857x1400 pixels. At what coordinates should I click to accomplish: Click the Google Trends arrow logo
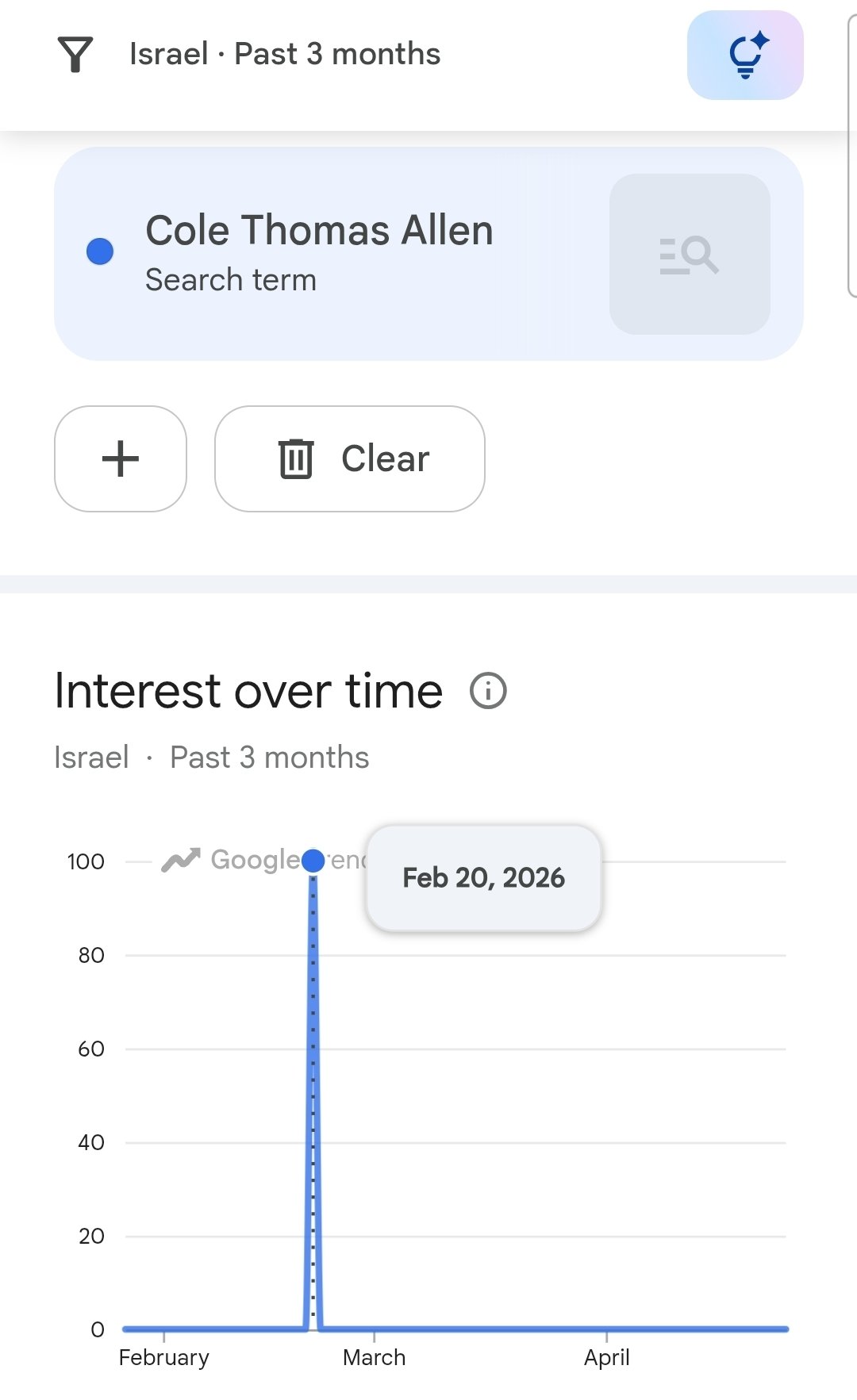pyautogui.click(x=181, y=860)
